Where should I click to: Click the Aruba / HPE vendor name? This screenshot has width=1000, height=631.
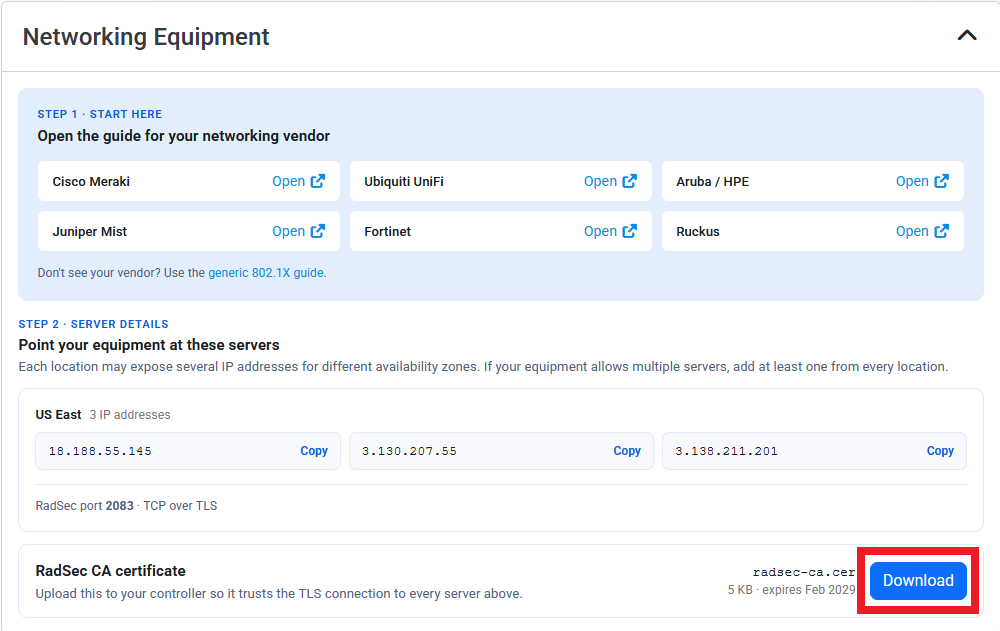712,181
